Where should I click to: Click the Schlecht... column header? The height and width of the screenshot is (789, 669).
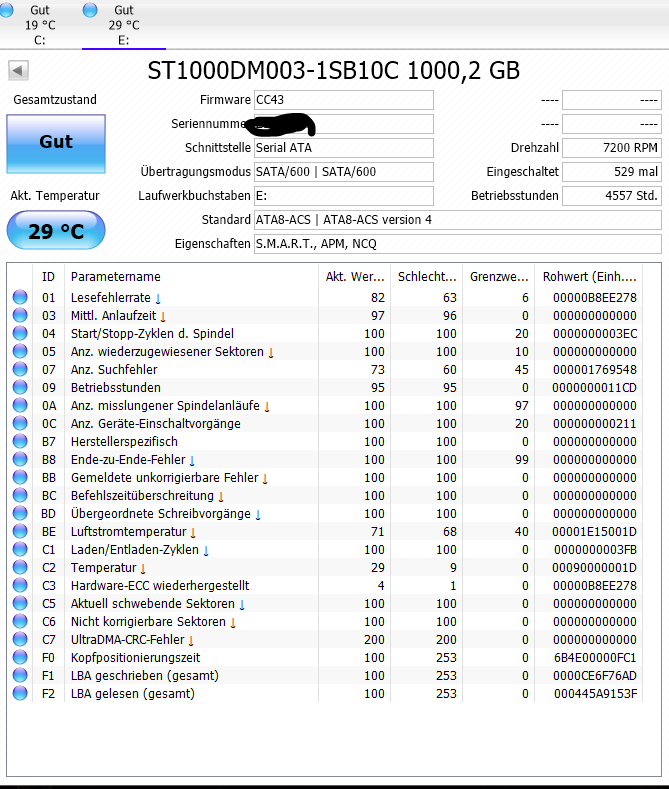[427, 276]
